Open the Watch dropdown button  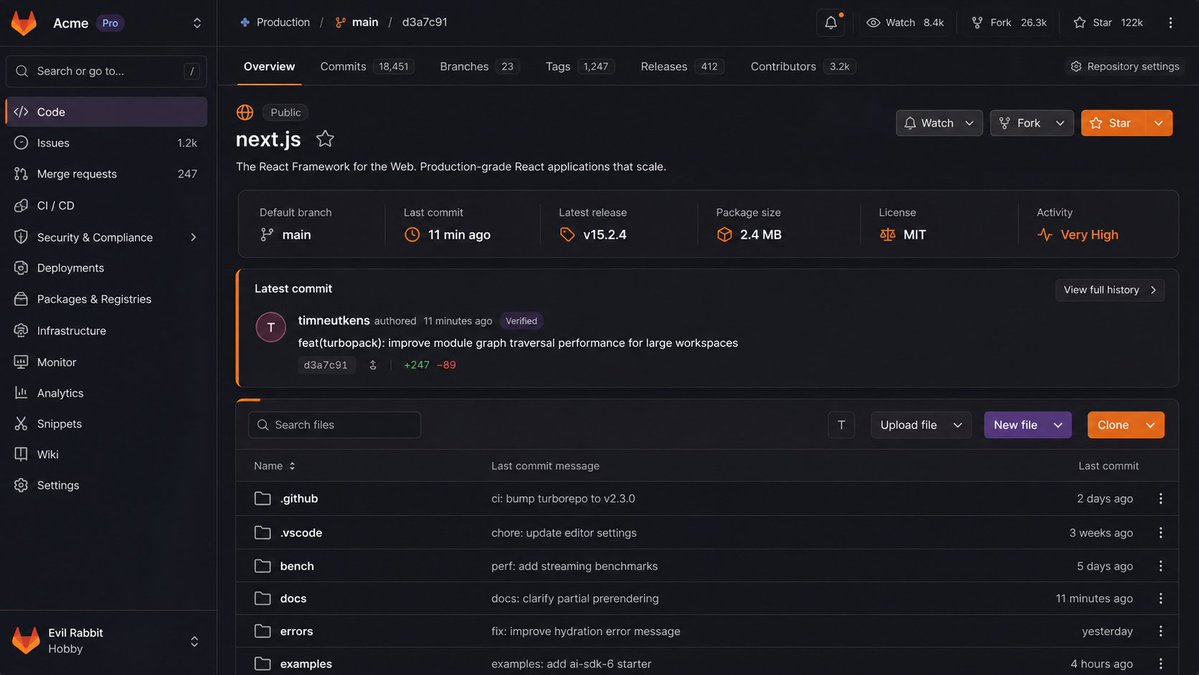pos(939,123)
